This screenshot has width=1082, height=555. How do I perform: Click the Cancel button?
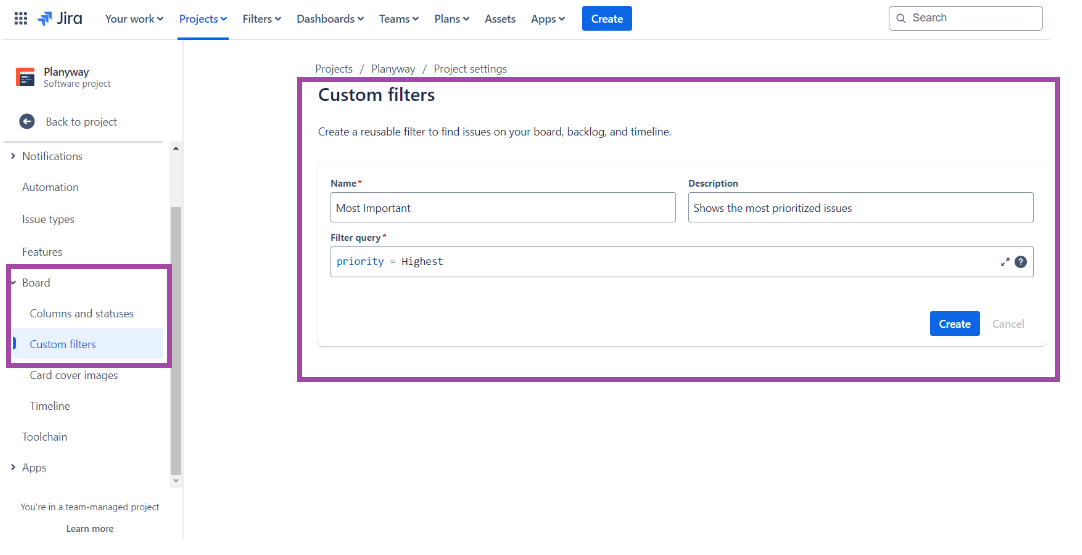[1008, 324]
